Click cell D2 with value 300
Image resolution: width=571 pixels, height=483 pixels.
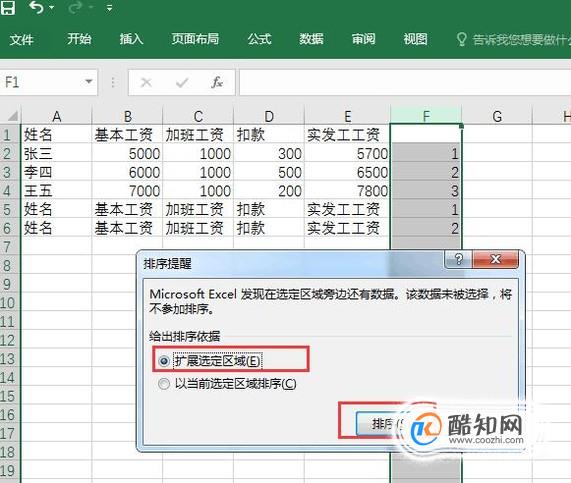point(269,153)
